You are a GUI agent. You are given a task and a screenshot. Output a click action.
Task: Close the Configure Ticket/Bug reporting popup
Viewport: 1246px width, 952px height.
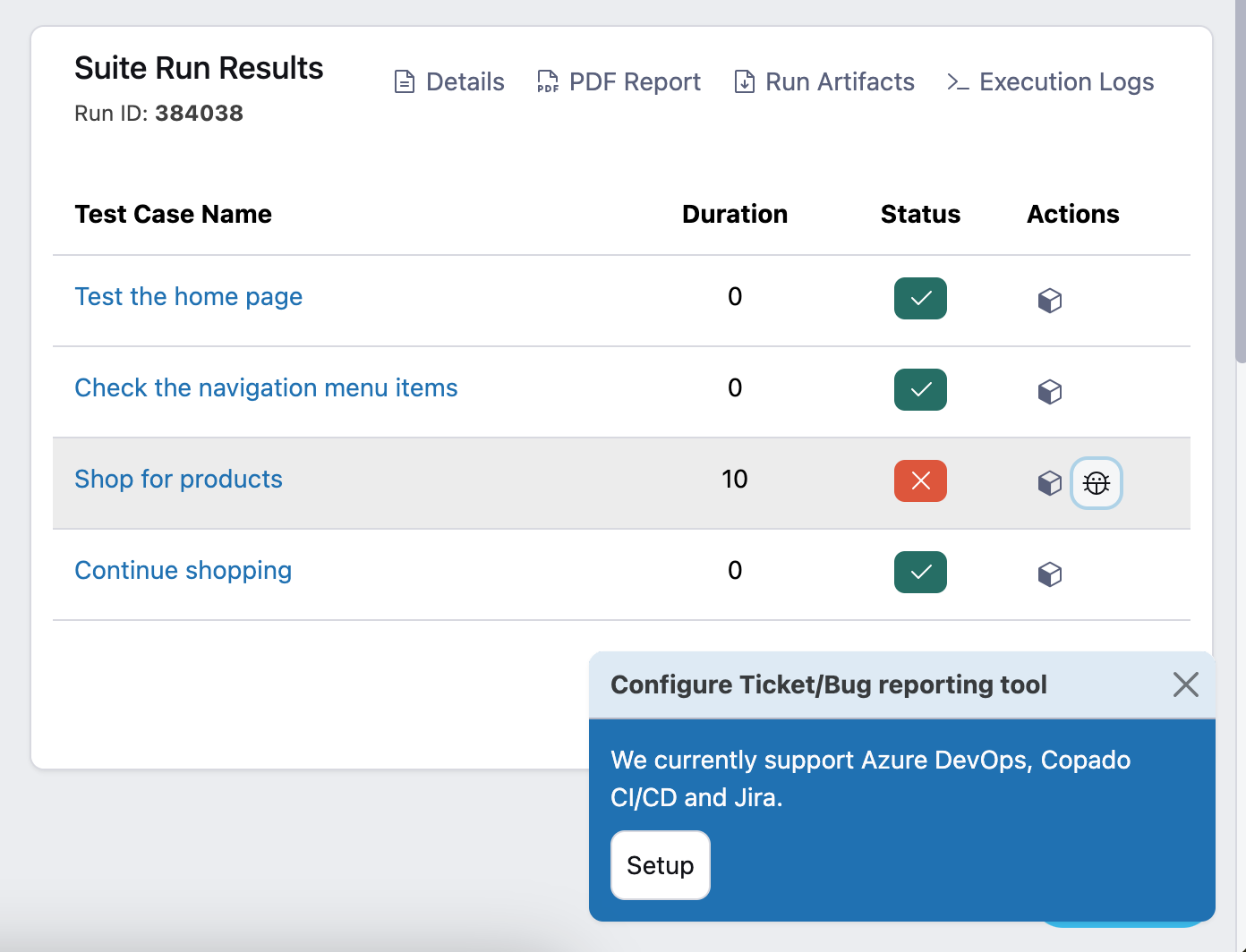click(x=1185, y=684)
